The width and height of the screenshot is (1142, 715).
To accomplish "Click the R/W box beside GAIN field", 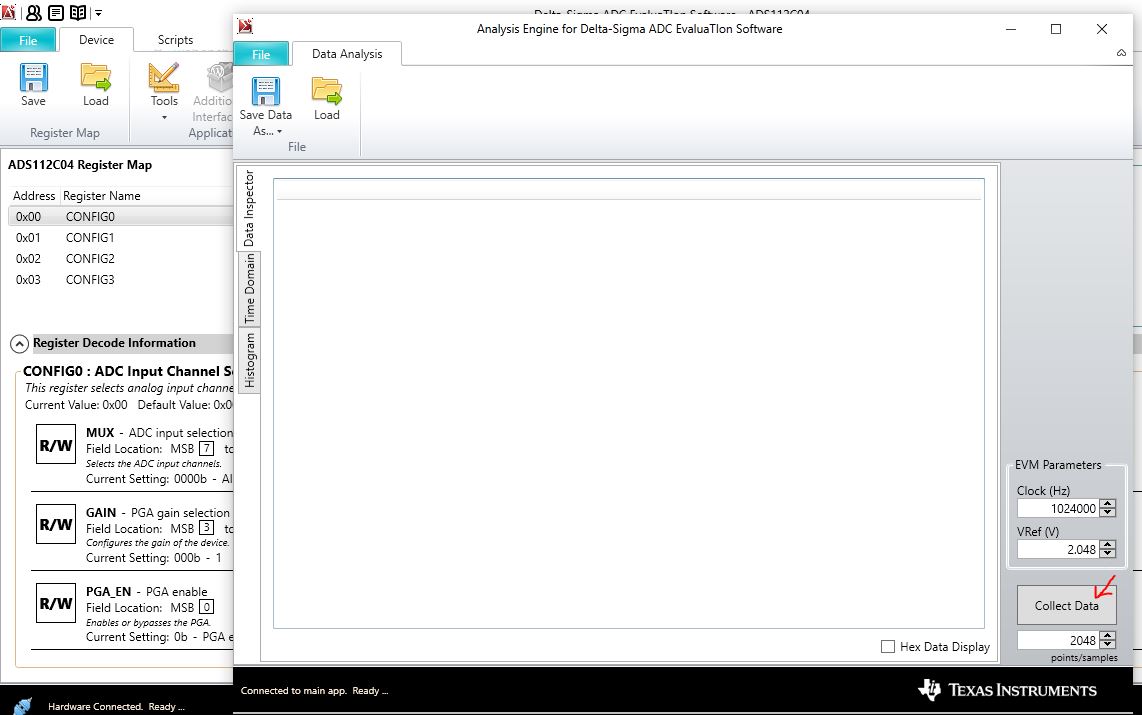I will coord(56,524).
